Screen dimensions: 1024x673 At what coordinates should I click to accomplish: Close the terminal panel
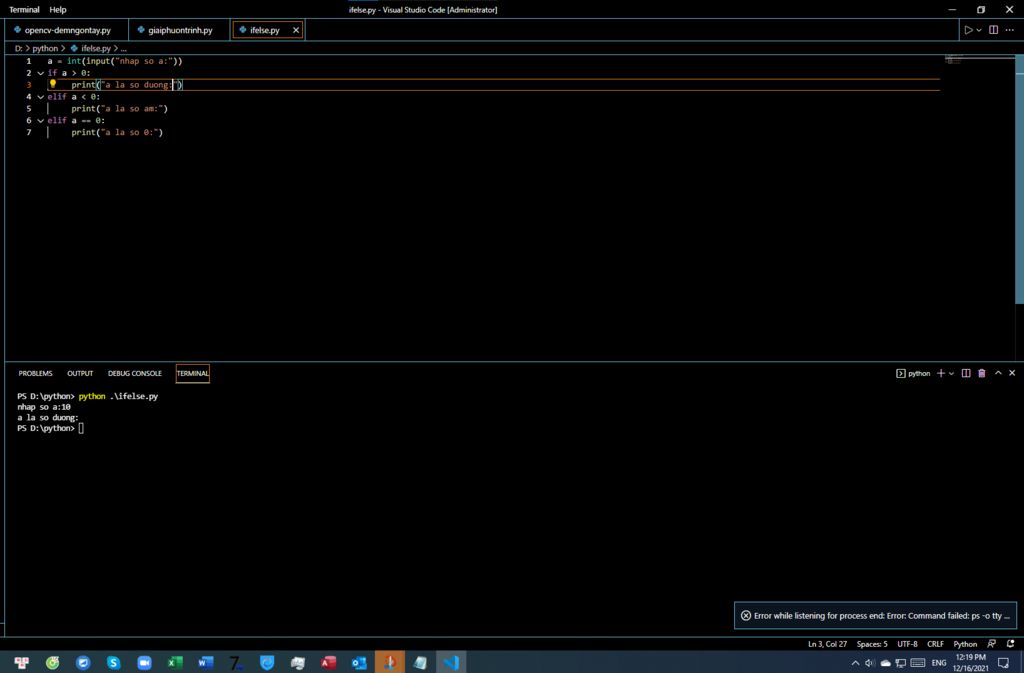coord(1012,373)
